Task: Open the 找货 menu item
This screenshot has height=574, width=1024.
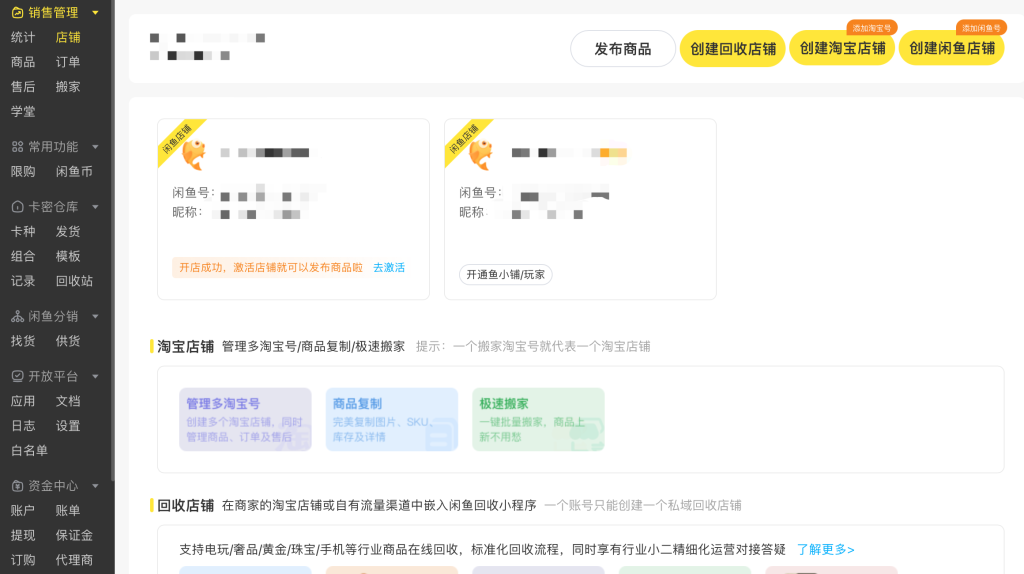Action: [23, 342]
